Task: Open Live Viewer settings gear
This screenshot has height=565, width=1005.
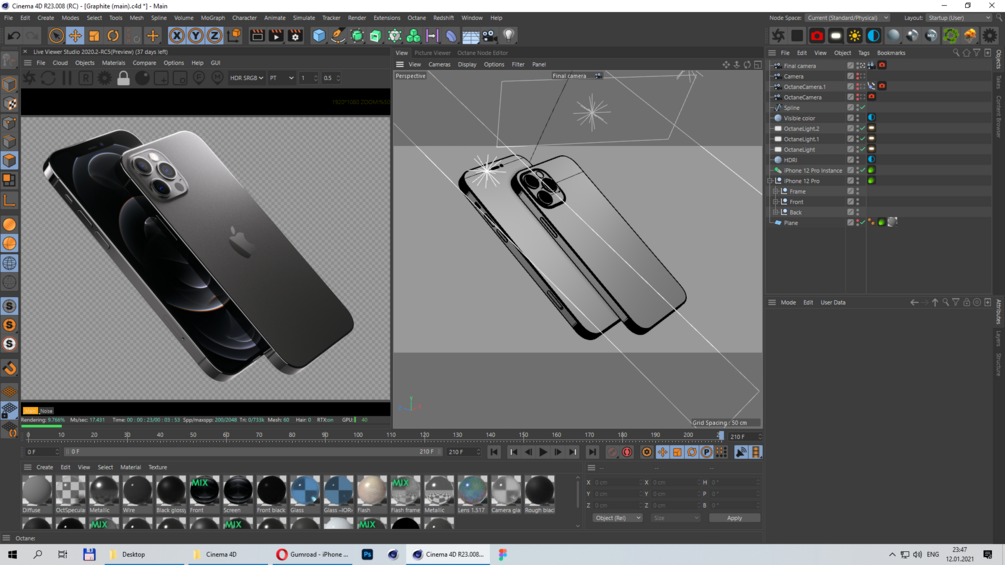Action: [x=104, y=78]
